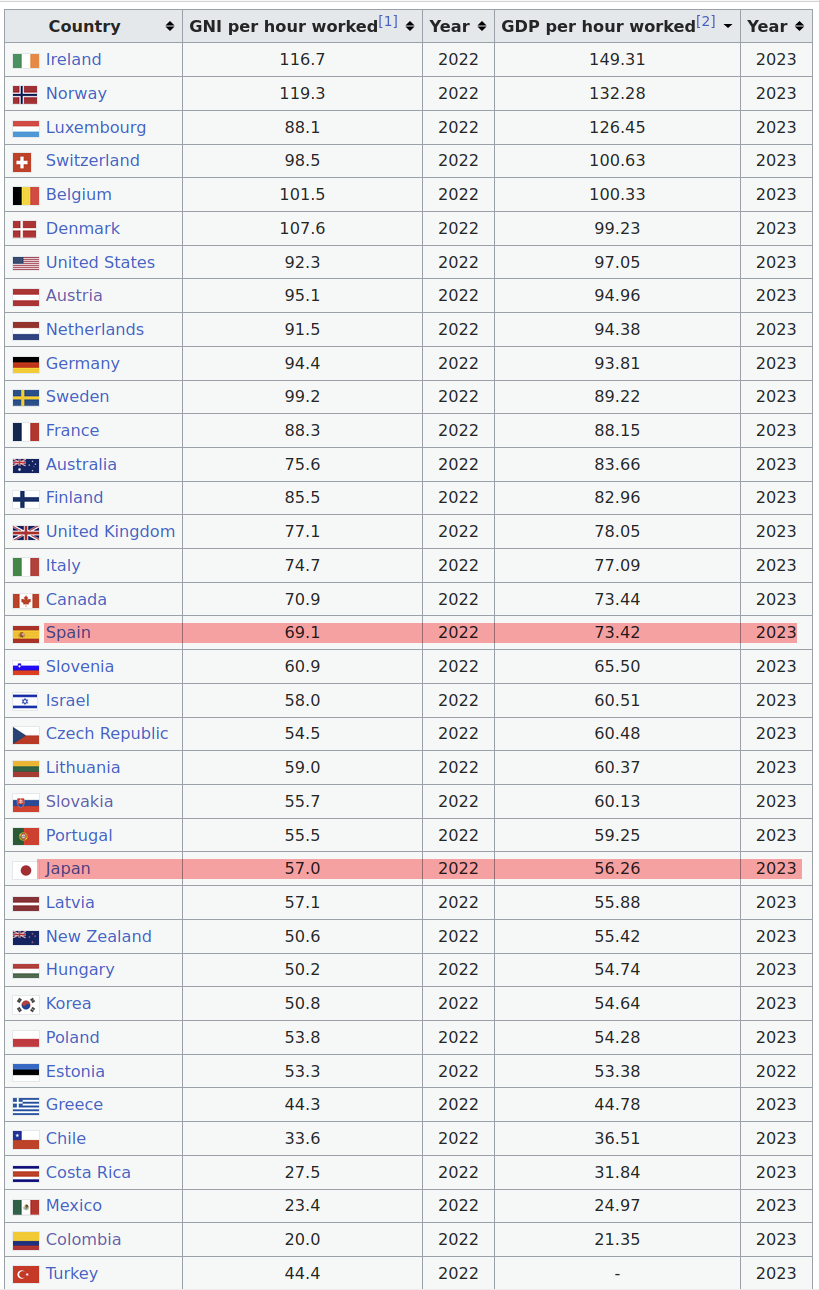Open the Switzerland country link
Viewport: 819px width, 1290px height.
(x=93, y=161)
